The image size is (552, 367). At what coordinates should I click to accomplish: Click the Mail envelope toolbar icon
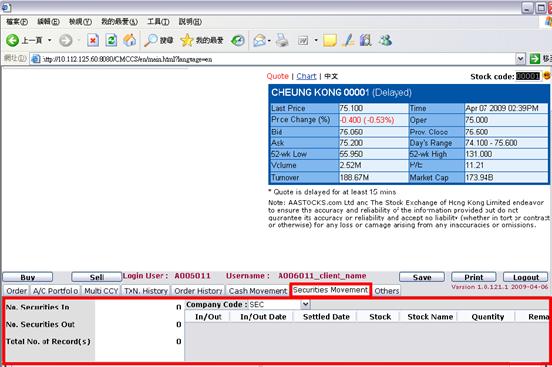point(260,41)
